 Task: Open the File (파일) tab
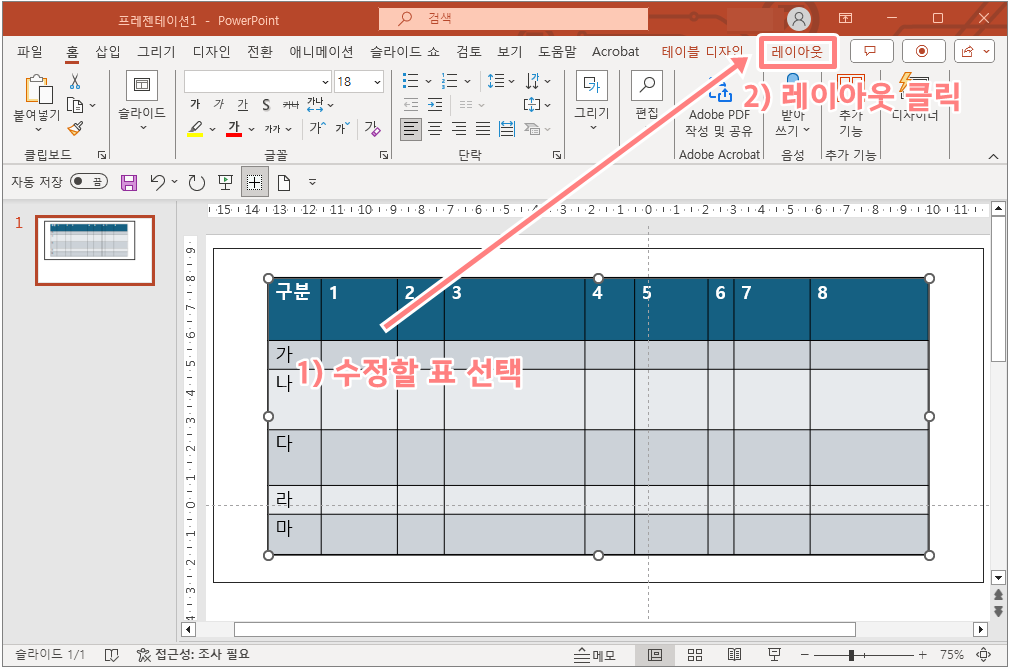30,52
